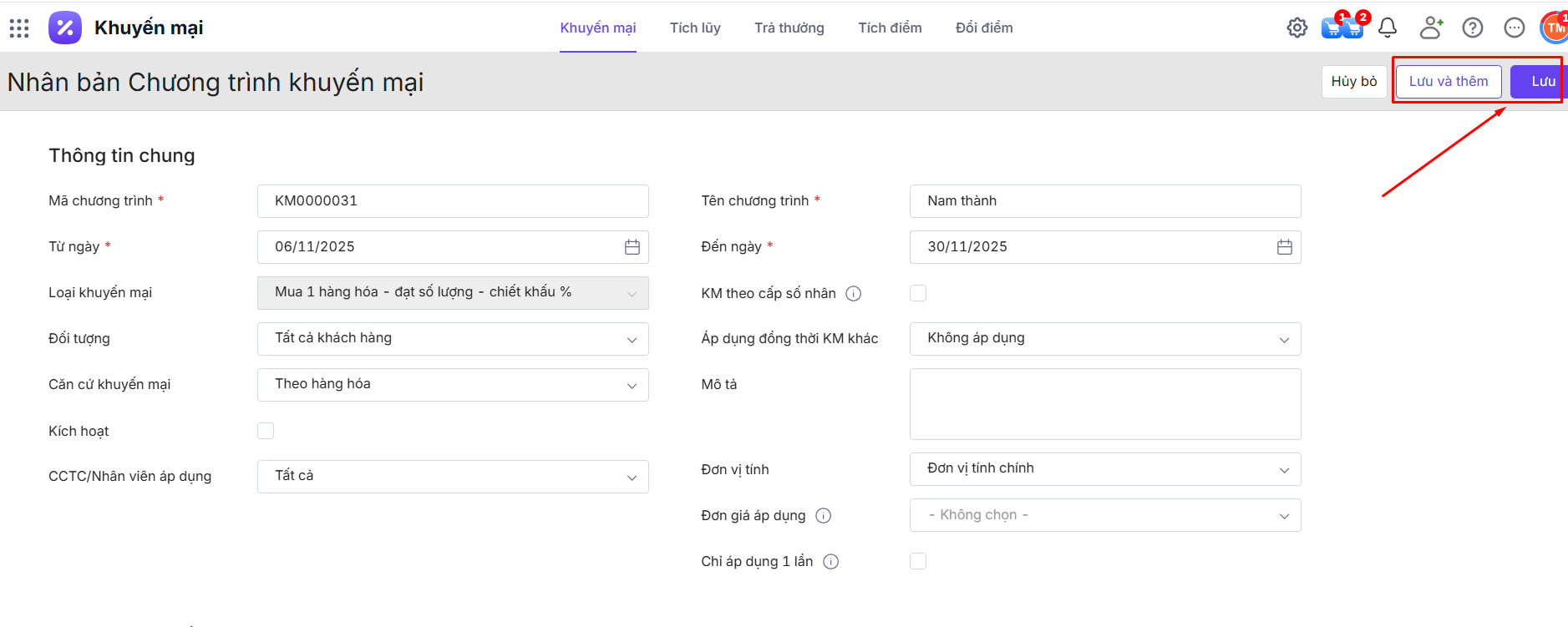Open calendar picker for Từ ngày
The height and width of the screenshot is (627, 1568).
pos(632,247)
